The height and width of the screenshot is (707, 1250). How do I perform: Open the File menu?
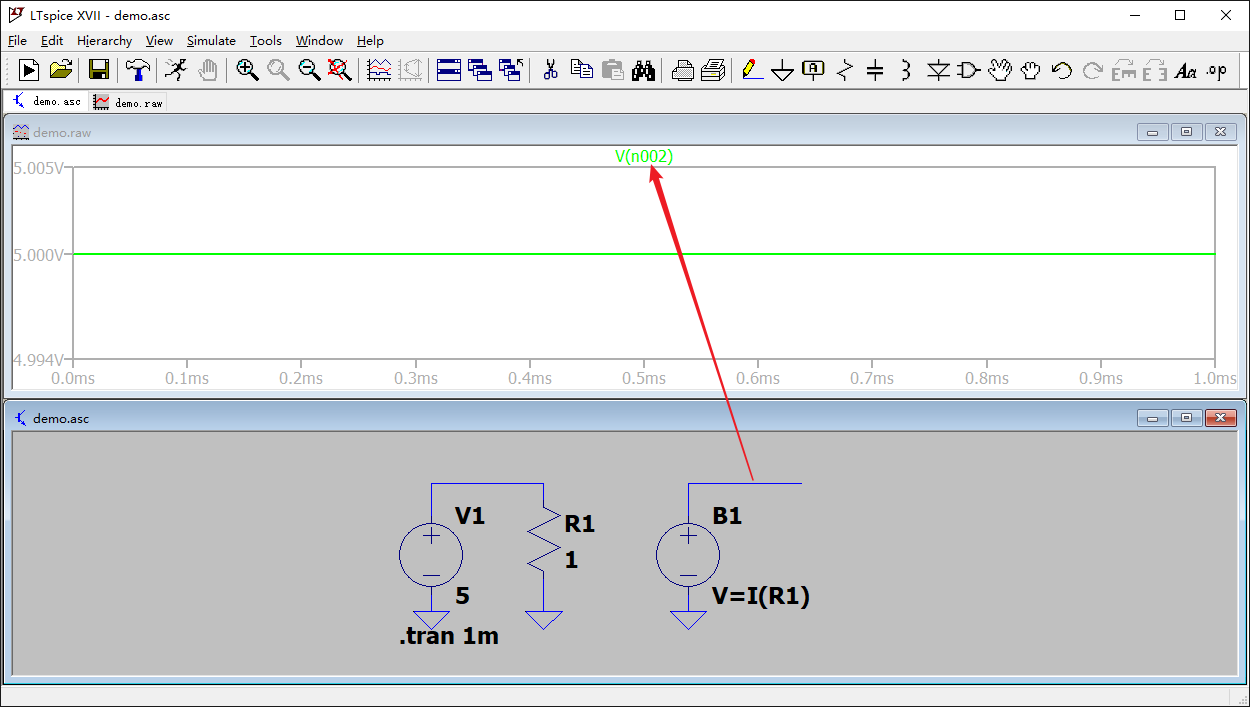[x=17, y=41]
